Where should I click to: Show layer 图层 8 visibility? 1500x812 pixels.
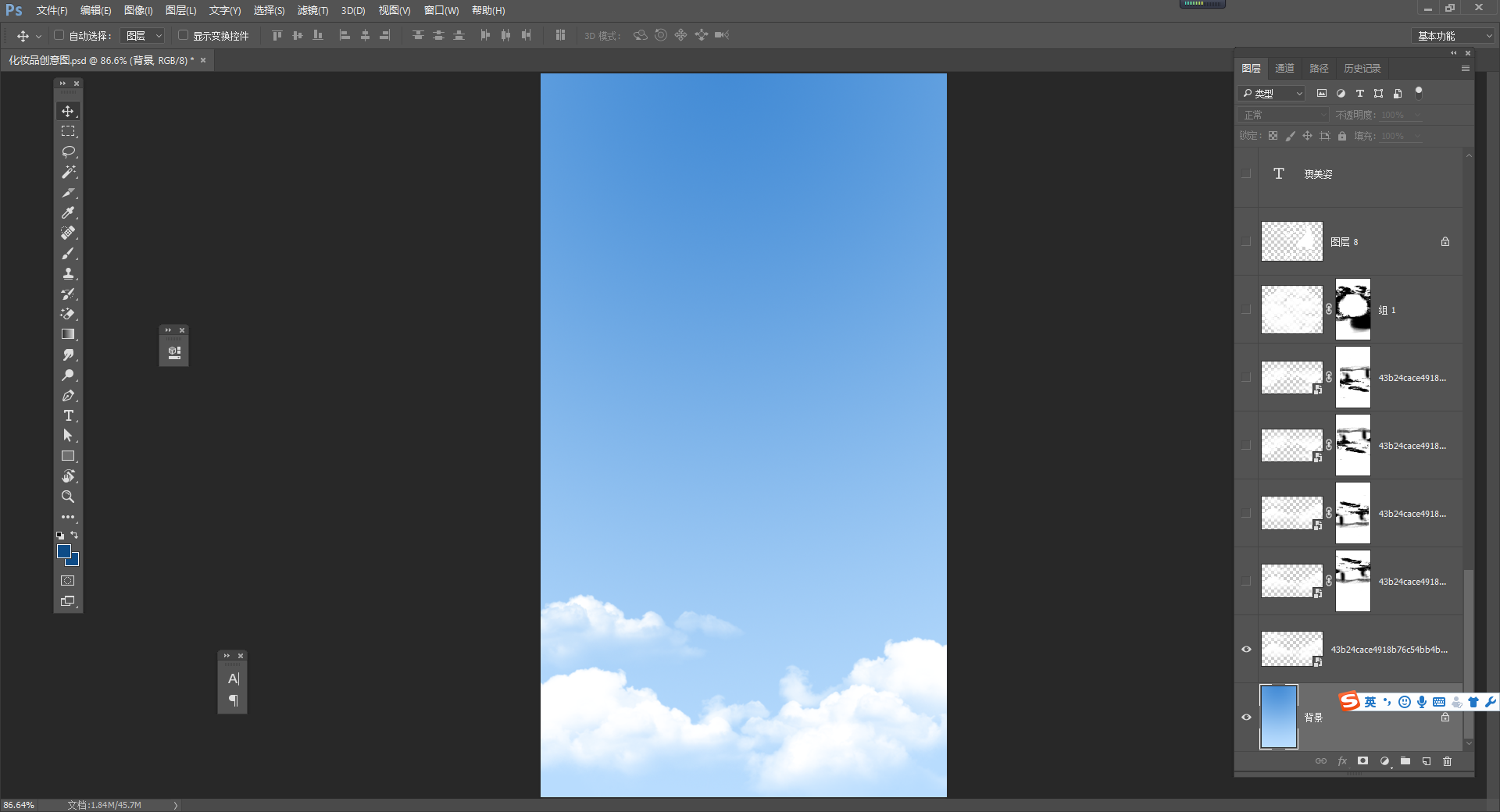pyautogui.click(x=1246, y=242)
